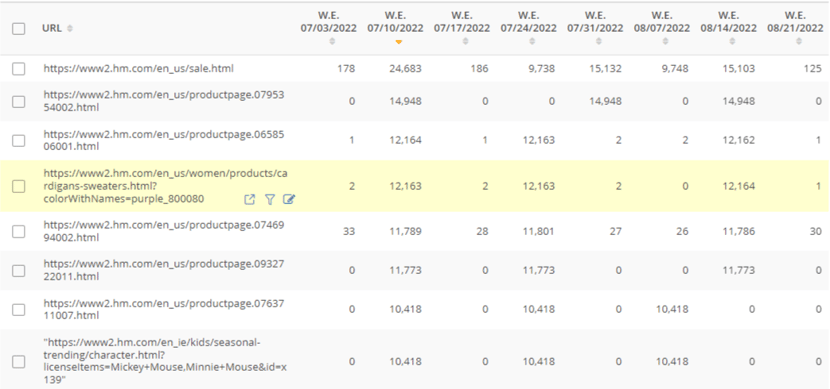830x389 pixels.
Task: Select value 12,162 in productpage.0658506001 row
Action: 739,140
